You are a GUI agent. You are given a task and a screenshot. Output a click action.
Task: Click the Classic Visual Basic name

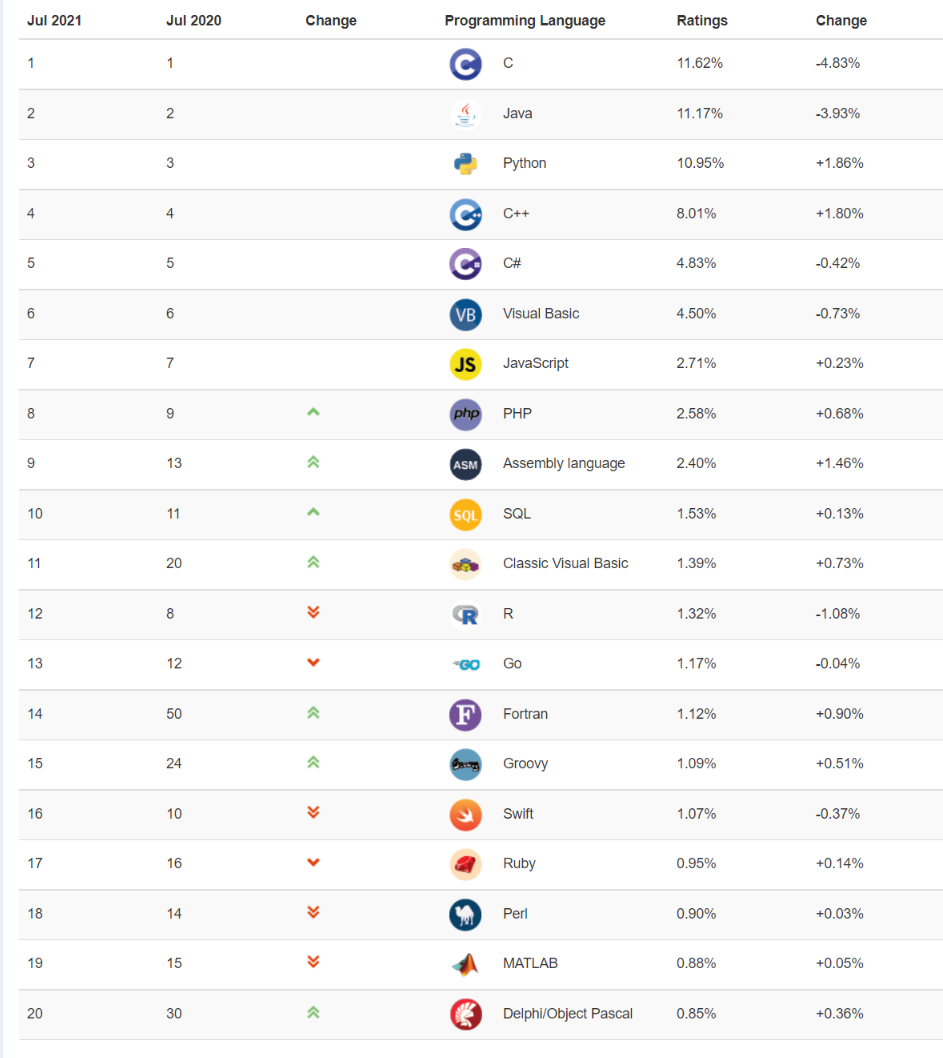coord(565,564)
